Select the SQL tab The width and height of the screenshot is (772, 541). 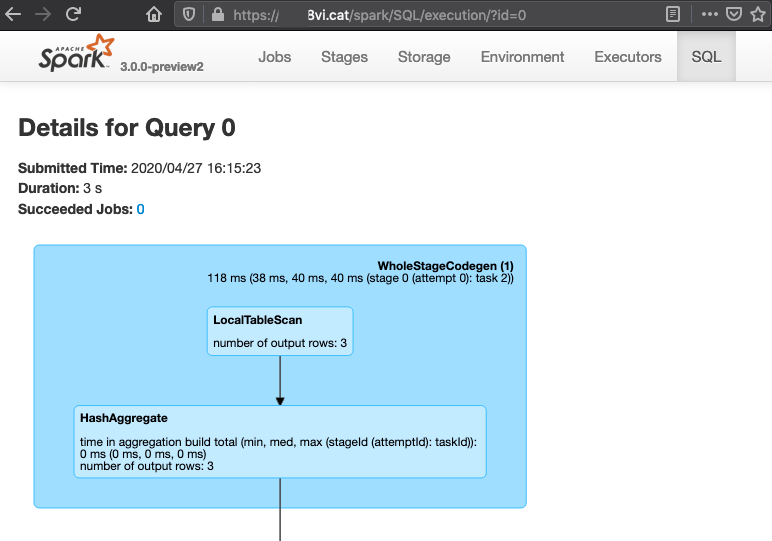pyautogui.click(x=707, y=57)
